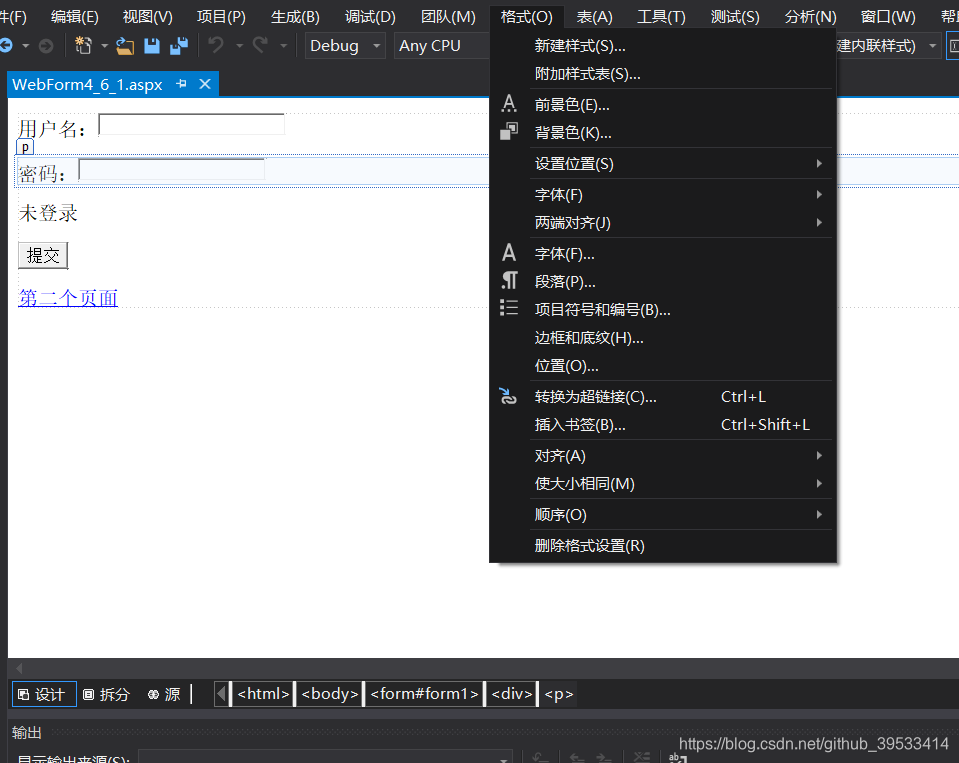
Task: Click the scroll-left arrow of tag navigator
Action: 221,694
